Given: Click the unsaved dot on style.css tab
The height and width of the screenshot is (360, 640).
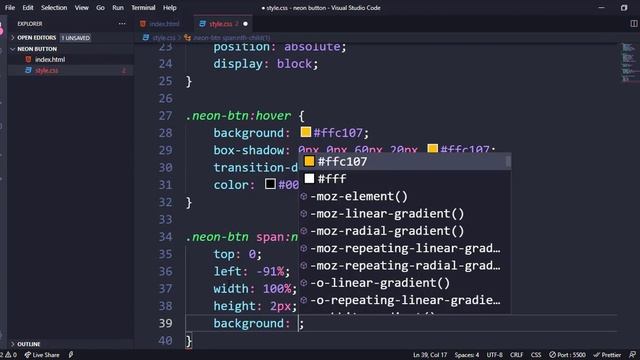Looking at the screenshot, I should 245,24.
